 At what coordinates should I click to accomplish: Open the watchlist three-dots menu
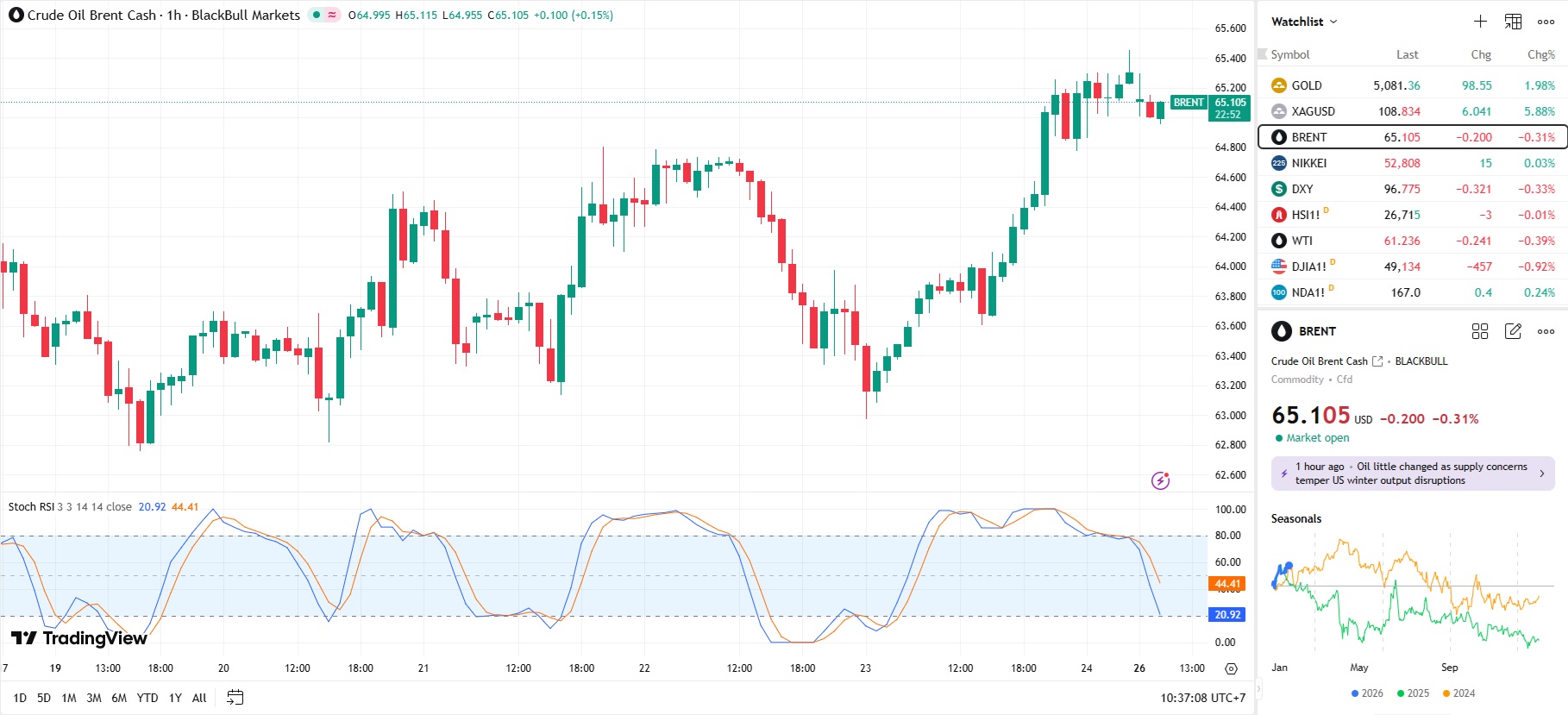1546,22
